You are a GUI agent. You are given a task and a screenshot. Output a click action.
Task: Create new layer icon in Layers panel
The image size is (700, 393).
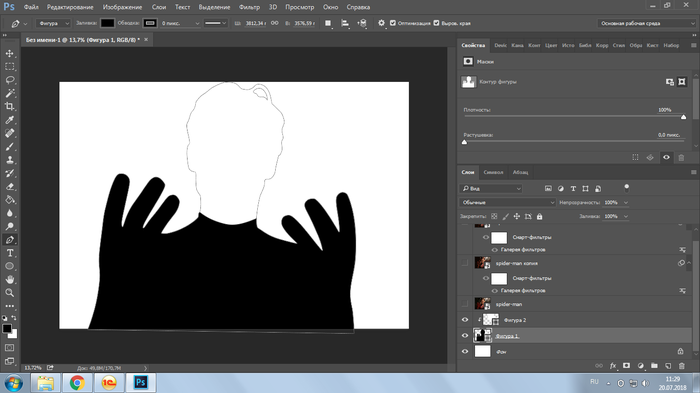[668, 366]
